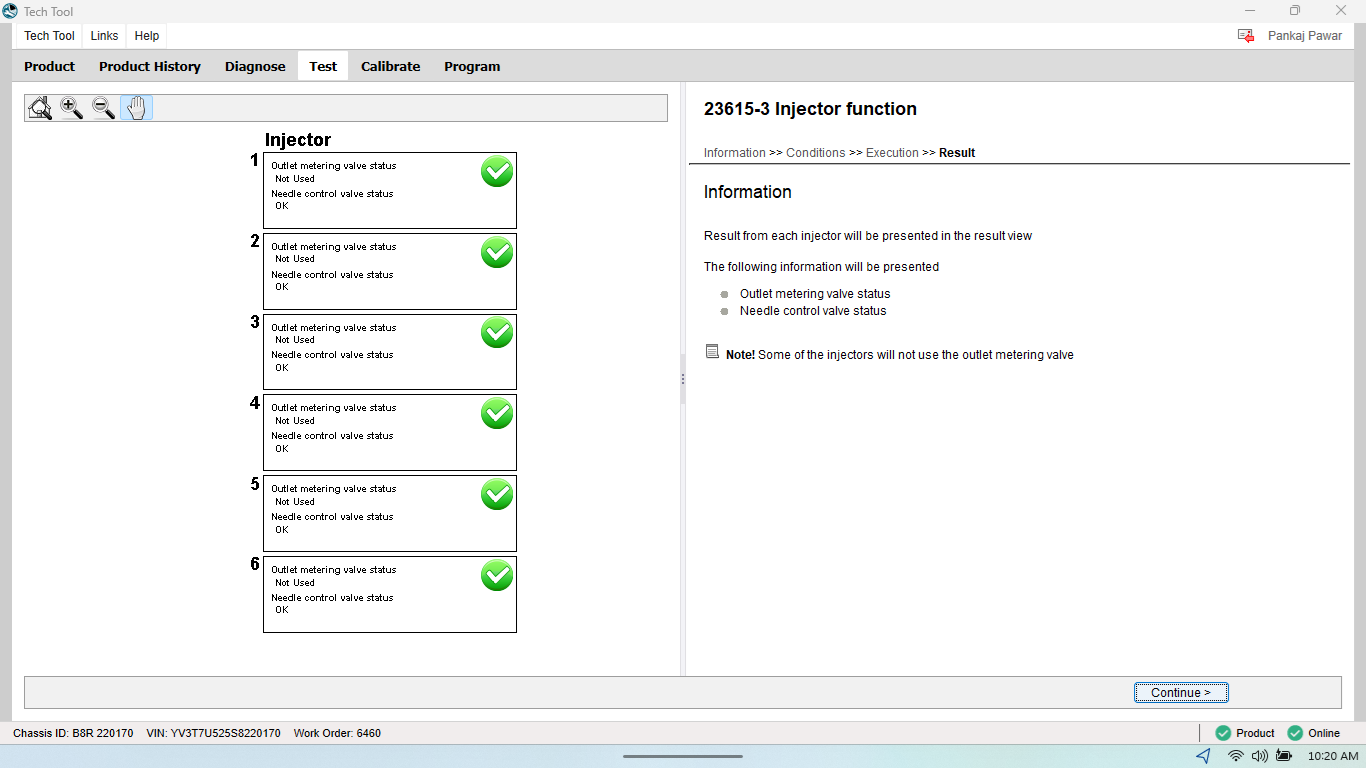The image size is (1366, 768).
Task: Click the Note icon in Information panel
Action: pos(712,352)
